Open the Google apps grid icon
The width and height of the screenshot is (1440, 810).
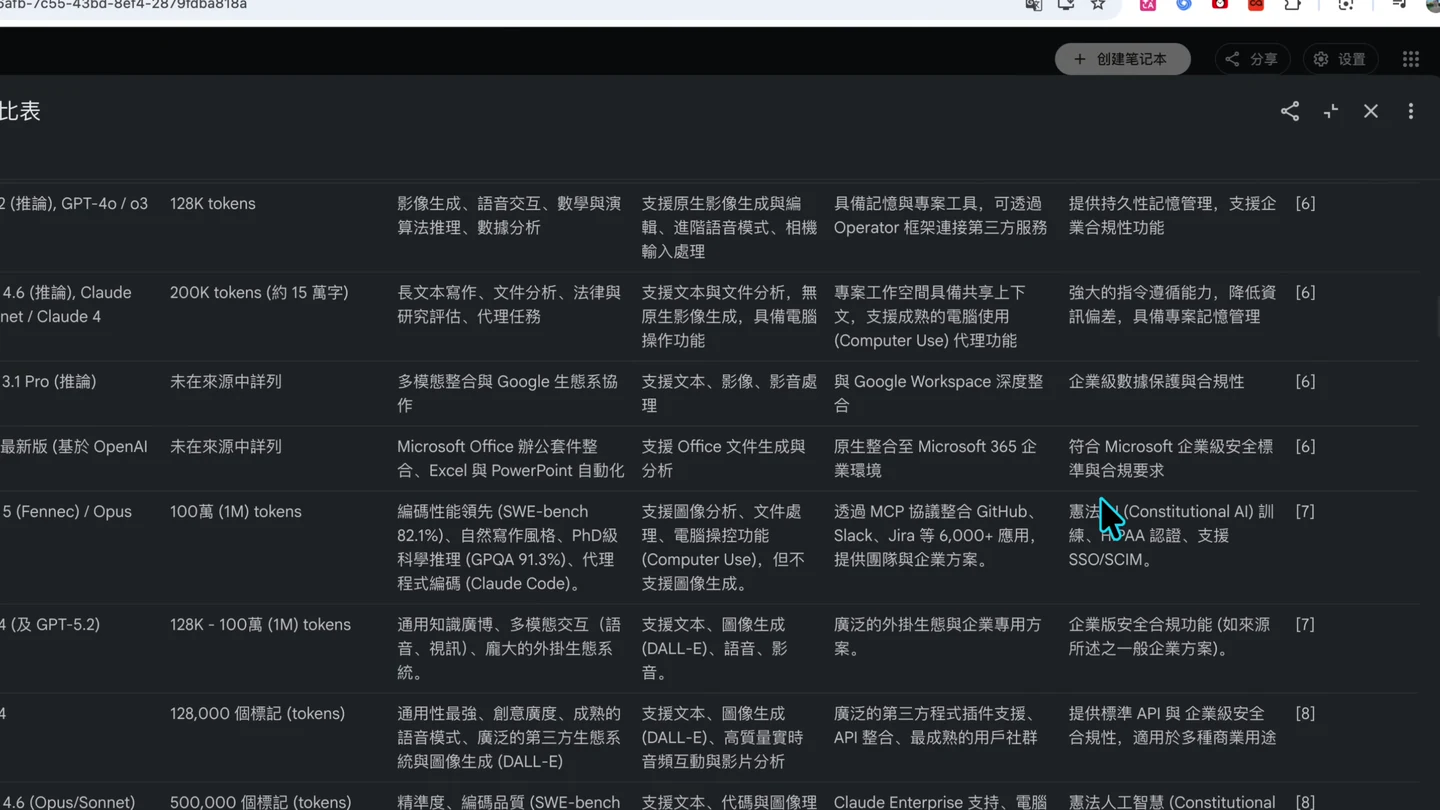(x=1411, y=59)
